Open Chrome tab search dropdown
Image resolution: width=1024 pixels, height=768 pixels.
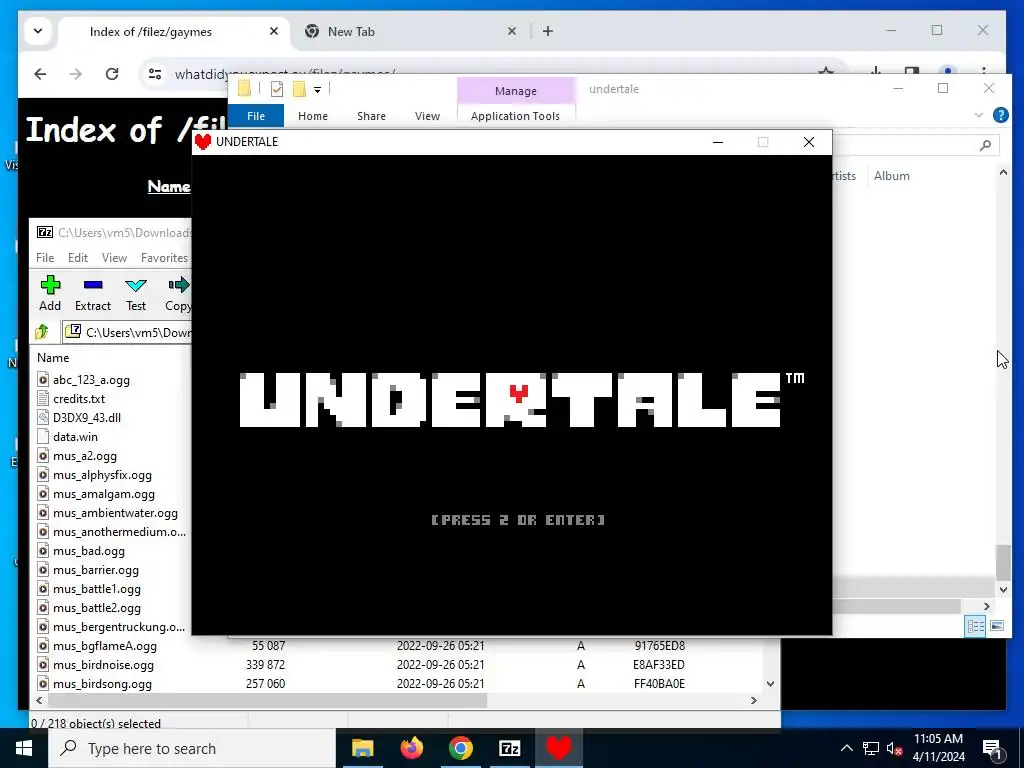(x=38, y=31)
